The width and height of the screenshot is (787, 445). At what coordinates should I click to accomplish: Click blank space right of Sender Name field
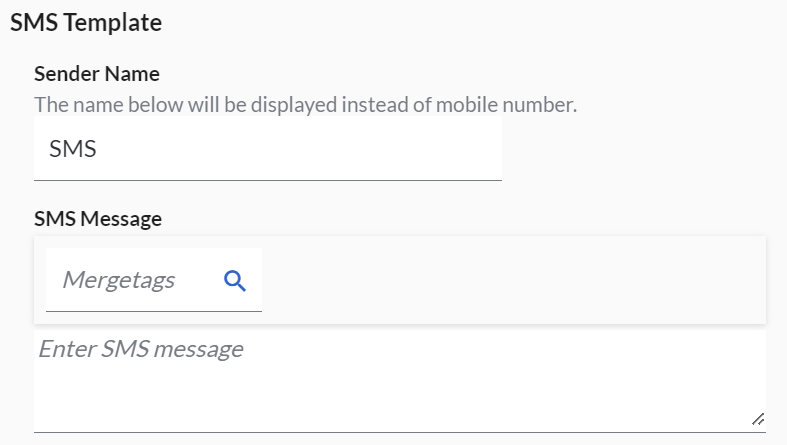[640, 149]
